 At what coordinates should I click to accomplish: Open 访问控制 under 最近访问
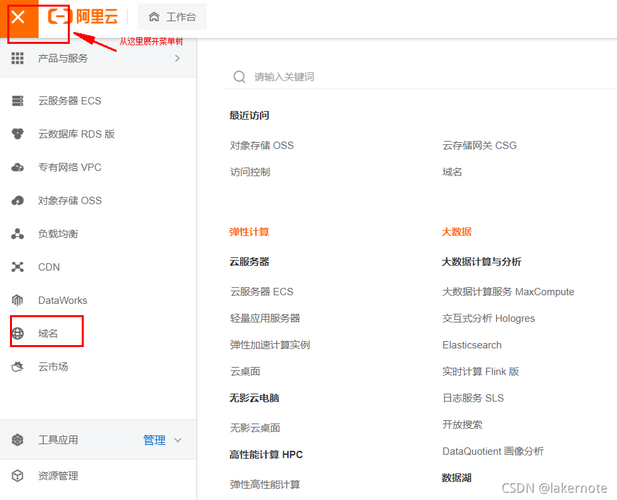(x=250, y=172)
